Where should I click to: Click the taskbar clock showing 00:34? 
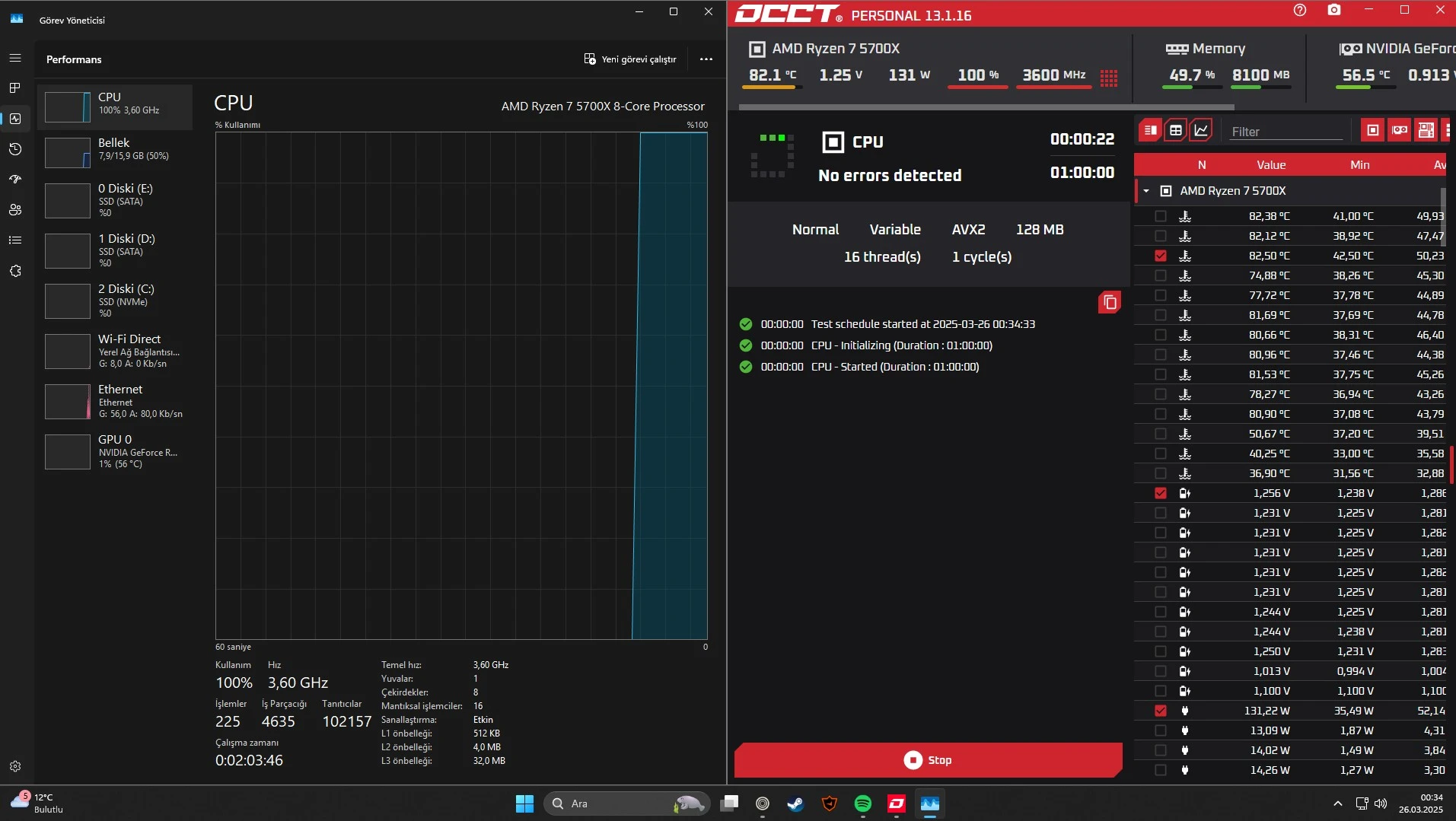tap(1421, 803)
